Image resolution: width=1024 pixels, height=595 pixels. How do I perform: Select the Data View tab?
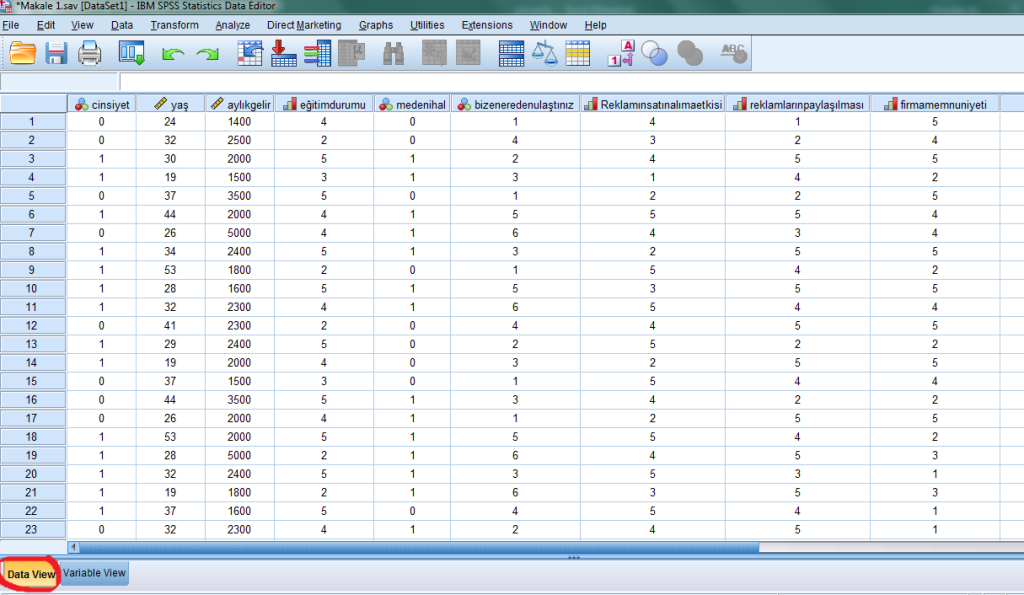point(31,574)
